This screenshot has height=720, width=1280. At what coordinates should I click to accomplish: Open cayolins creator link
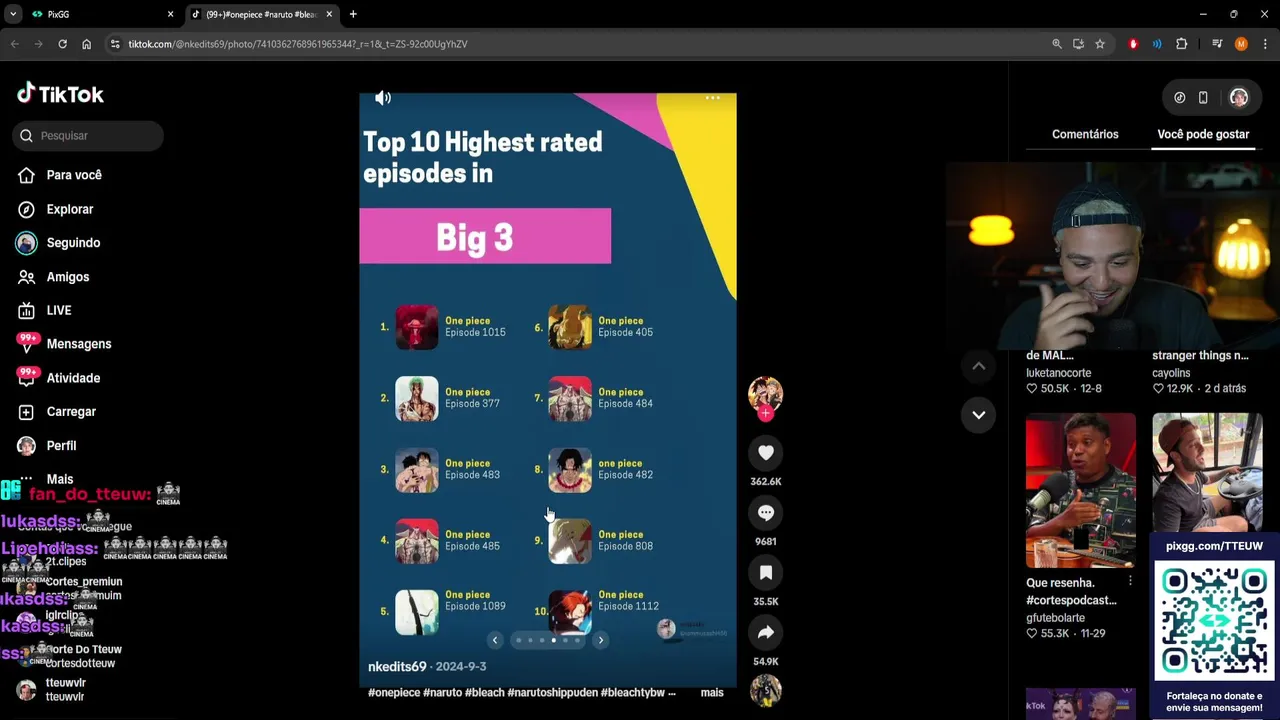point(1171,373)
